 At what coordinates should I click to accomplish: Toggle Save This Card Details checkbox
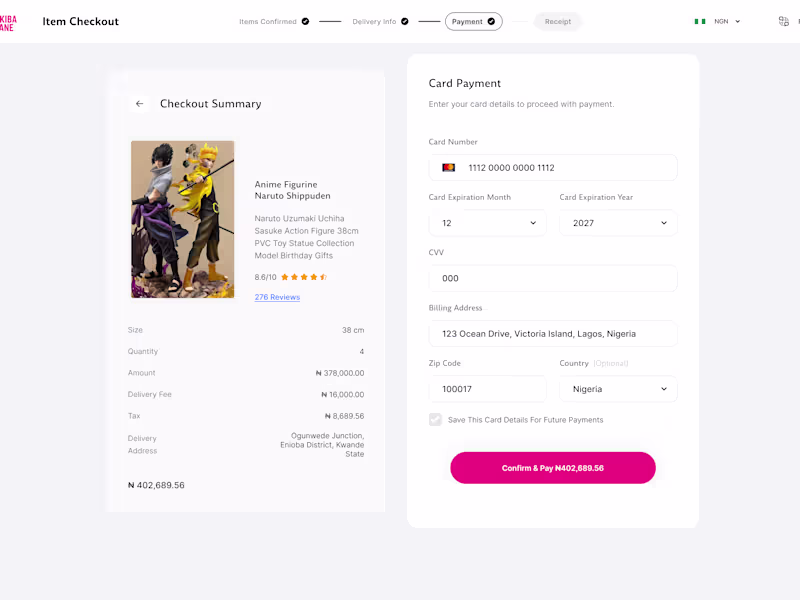click(x=435, y=420)
